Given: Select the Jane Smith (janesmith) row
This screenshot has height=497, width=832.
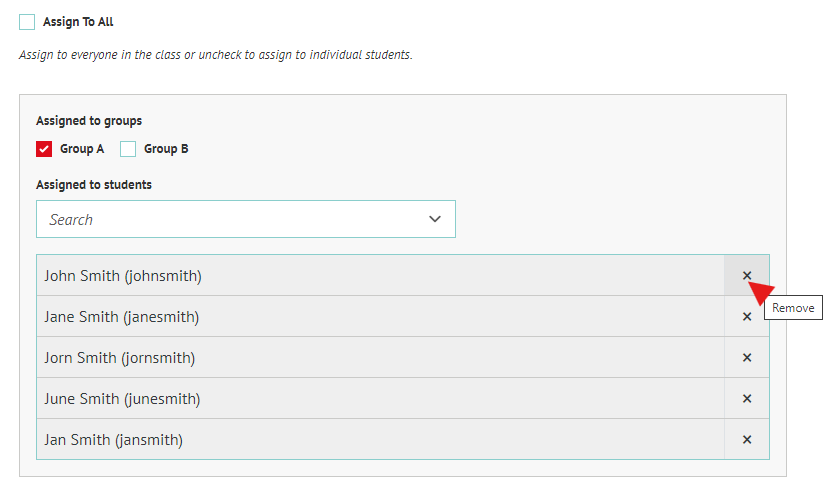Looking at the screenshot, I should click(x=380, y=317).
